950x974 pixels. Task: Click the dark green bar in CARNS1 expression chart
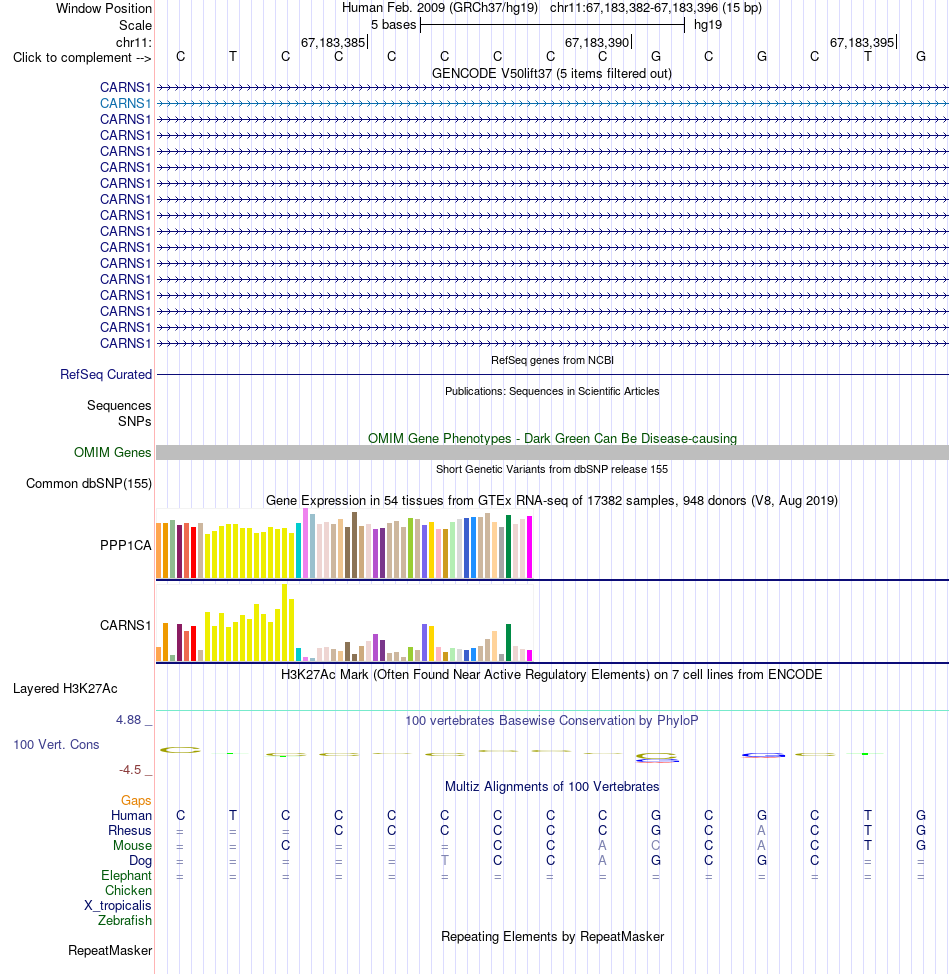coord(508,642)
